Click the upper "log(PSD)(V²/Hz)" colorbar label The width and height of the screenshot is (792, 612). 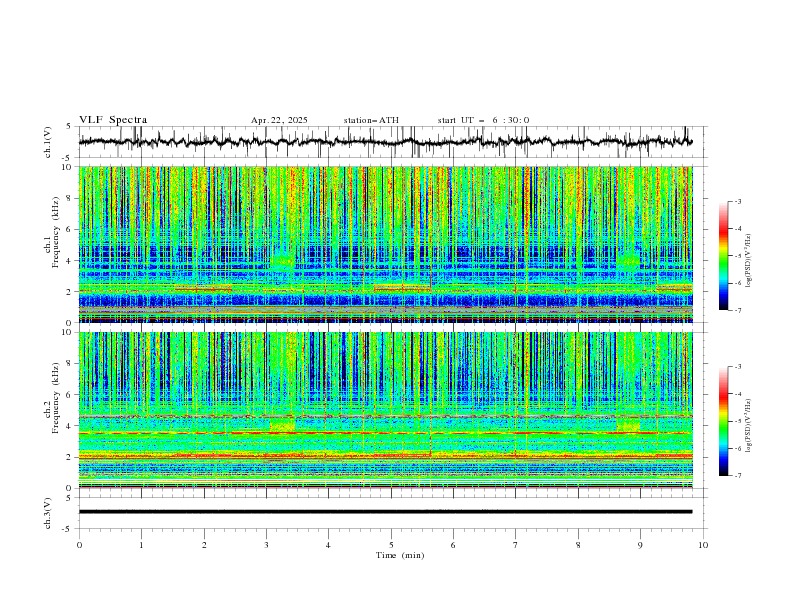[x=749, y=261]
